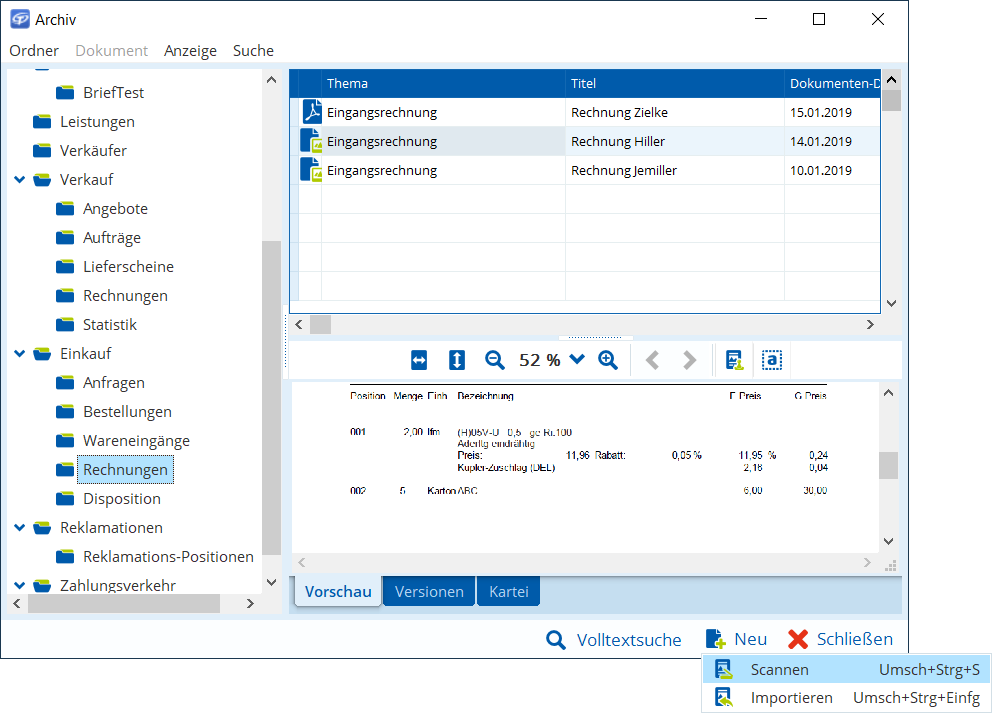992x713 pixels.
Task: Click the text selection icon with letter a
Action: coord(771,360)
